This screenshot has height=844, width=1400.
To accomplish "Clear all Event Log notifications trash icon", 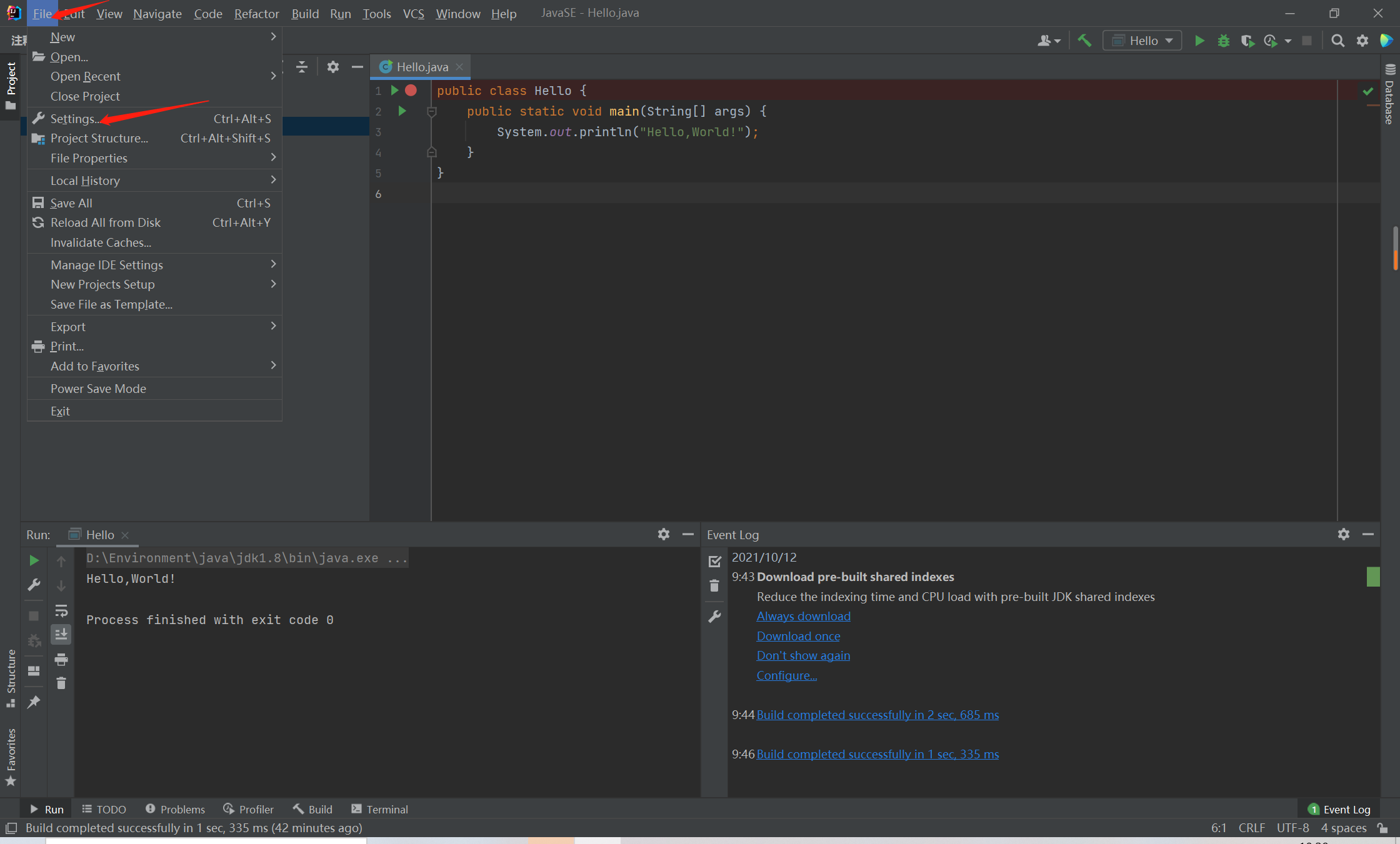I will (714, 585).
